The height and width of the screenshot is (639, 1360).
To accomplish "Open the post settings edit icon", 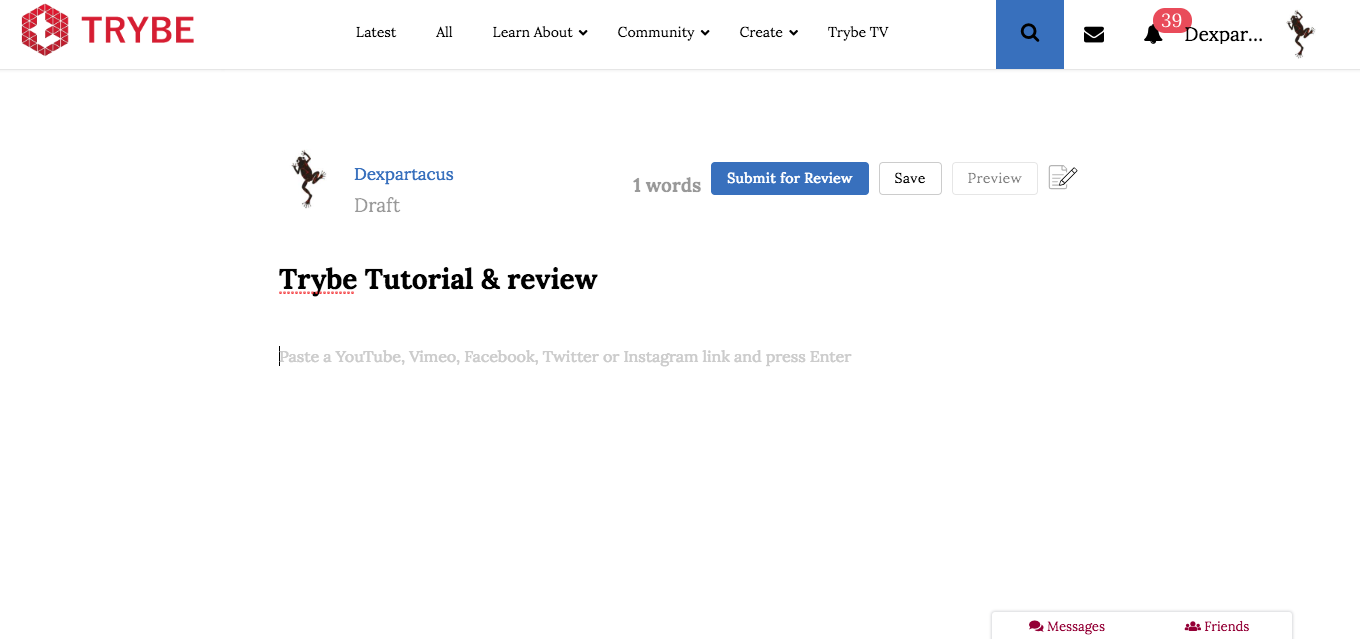I will [x=1062, y=178].
